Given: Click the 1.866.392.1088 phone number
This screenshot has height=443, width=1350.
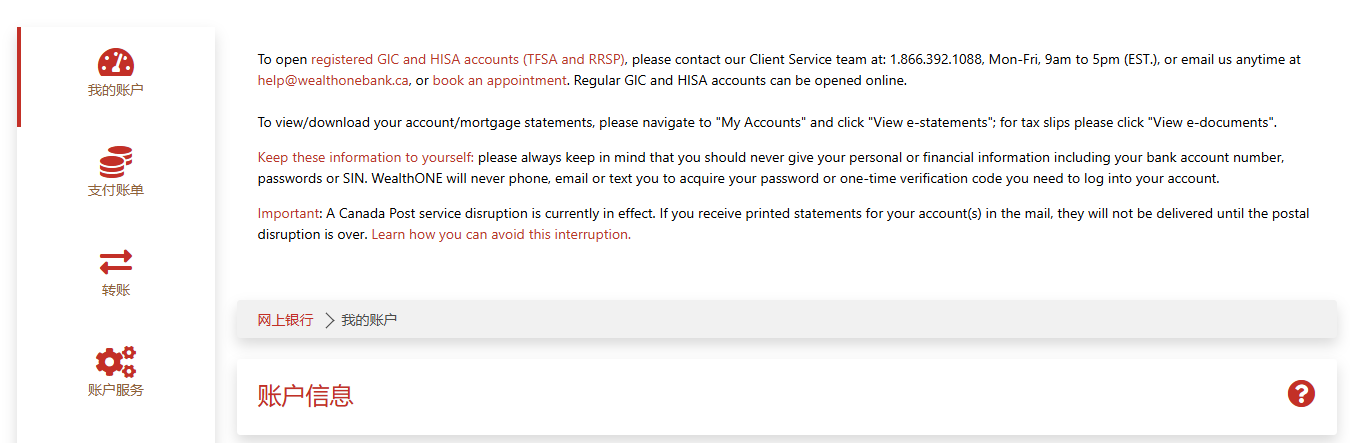Looking at the screenshot, I should pyautogui.click(x=934, y=60).
